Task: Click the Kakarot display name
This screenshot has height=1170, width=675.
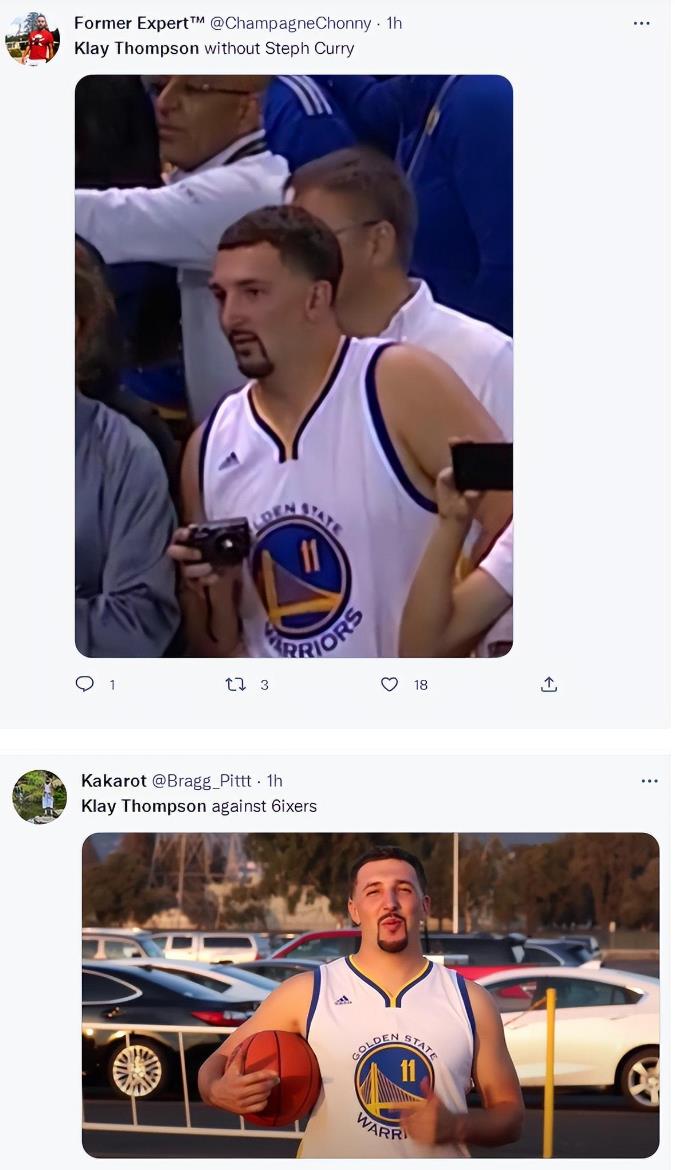Action: [x=113, y=781]
